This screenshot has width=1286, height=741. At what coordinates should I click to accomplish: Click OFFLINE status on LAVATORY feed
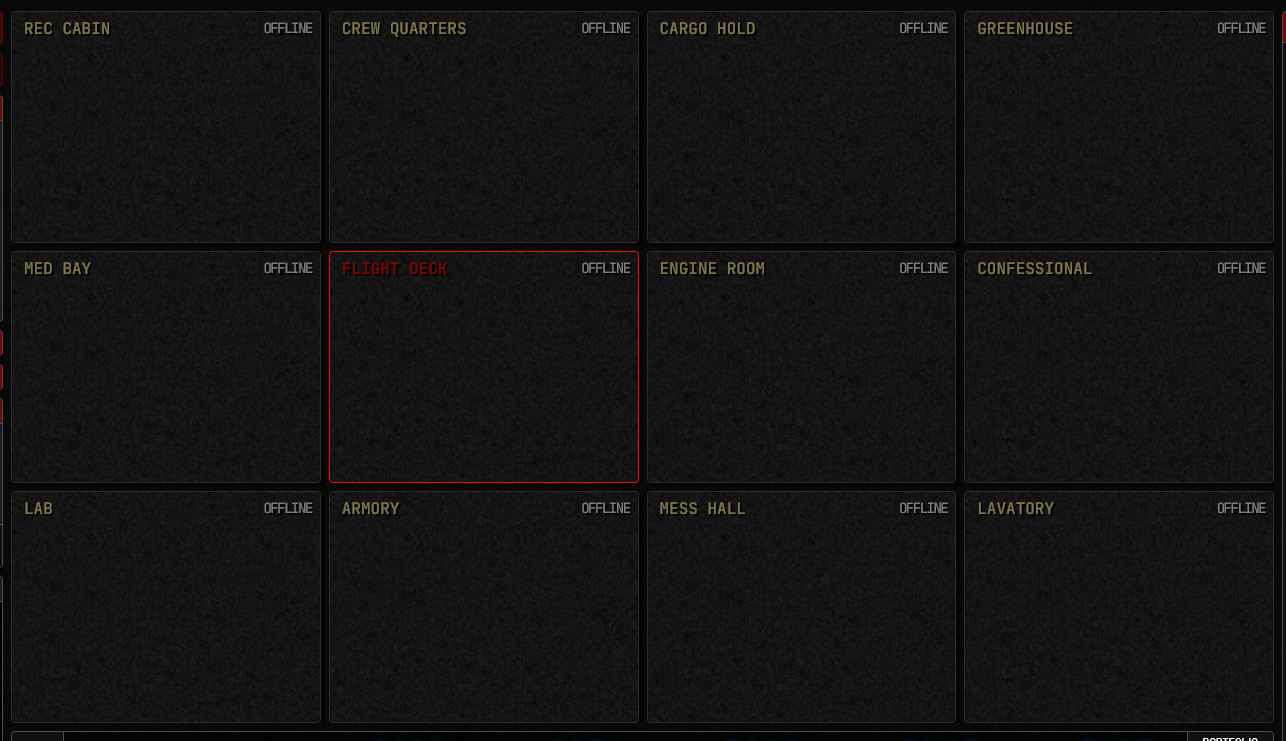[x=1242, y=509]
